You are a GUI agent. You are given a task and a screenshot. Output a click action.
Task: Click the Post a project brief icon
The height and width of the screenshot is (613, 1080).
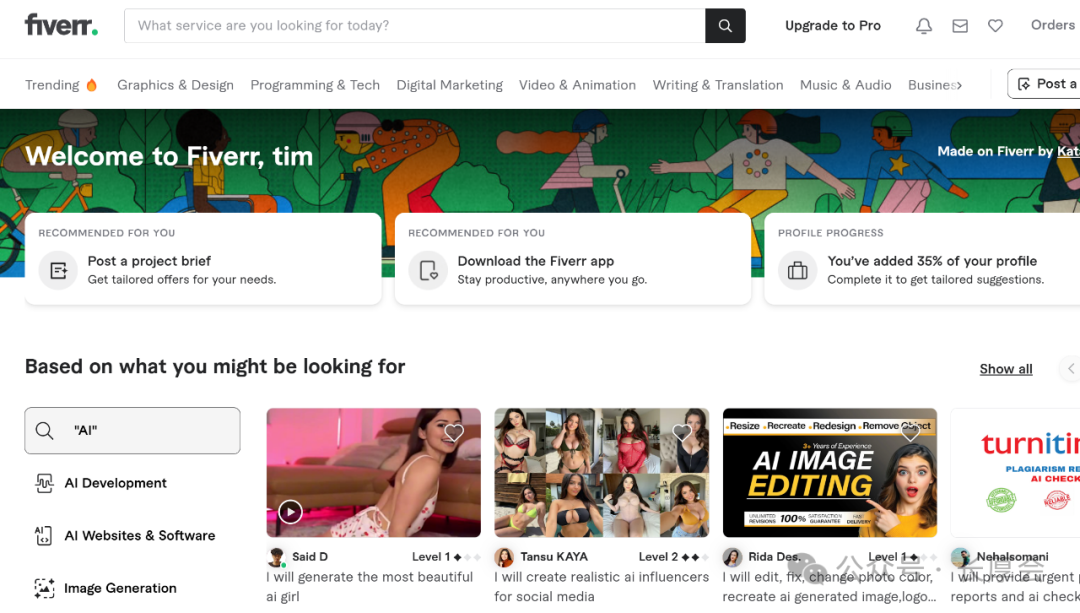59,270
